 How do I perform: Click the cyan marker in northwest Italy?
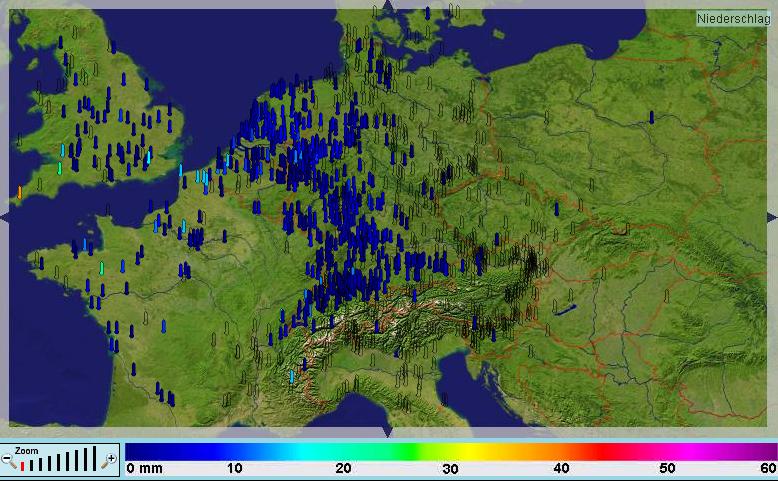[x=292, y=377]
